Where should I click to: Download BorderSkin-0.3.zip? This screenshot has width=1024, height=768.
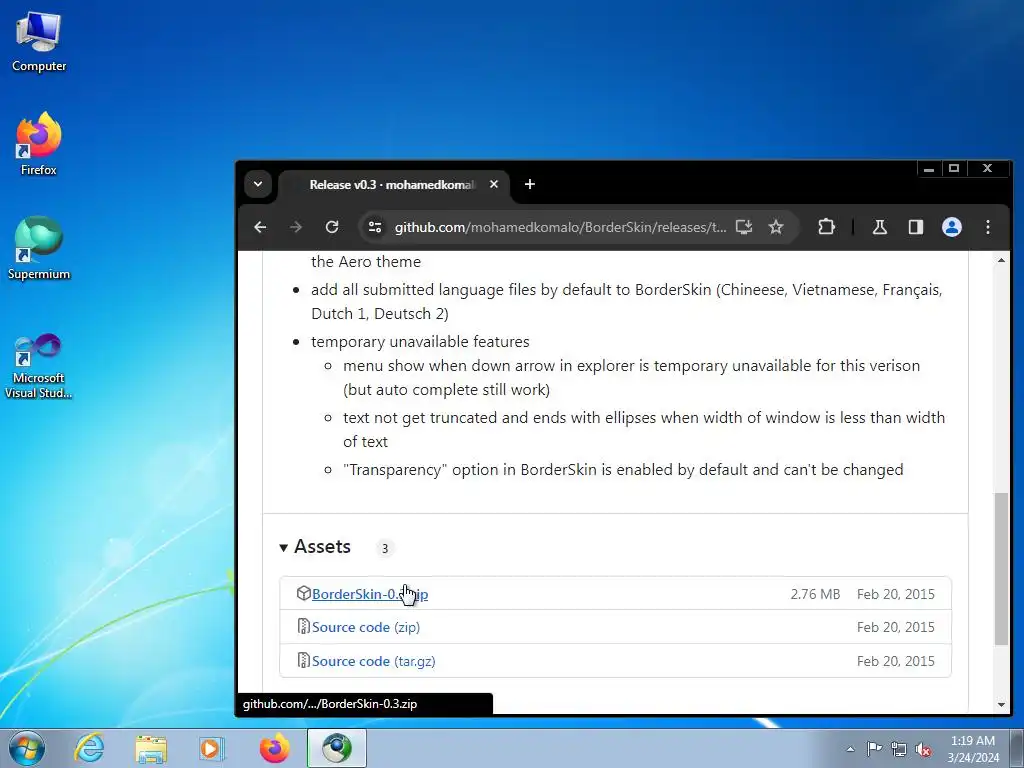370,594
